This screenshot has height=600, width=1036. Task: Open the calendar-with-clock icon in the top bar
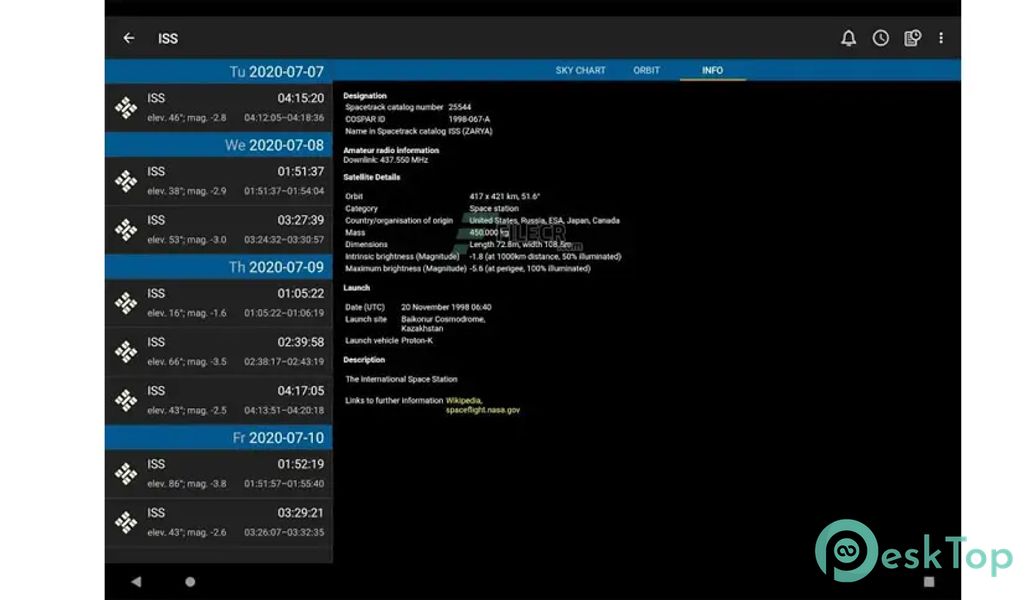912,38
